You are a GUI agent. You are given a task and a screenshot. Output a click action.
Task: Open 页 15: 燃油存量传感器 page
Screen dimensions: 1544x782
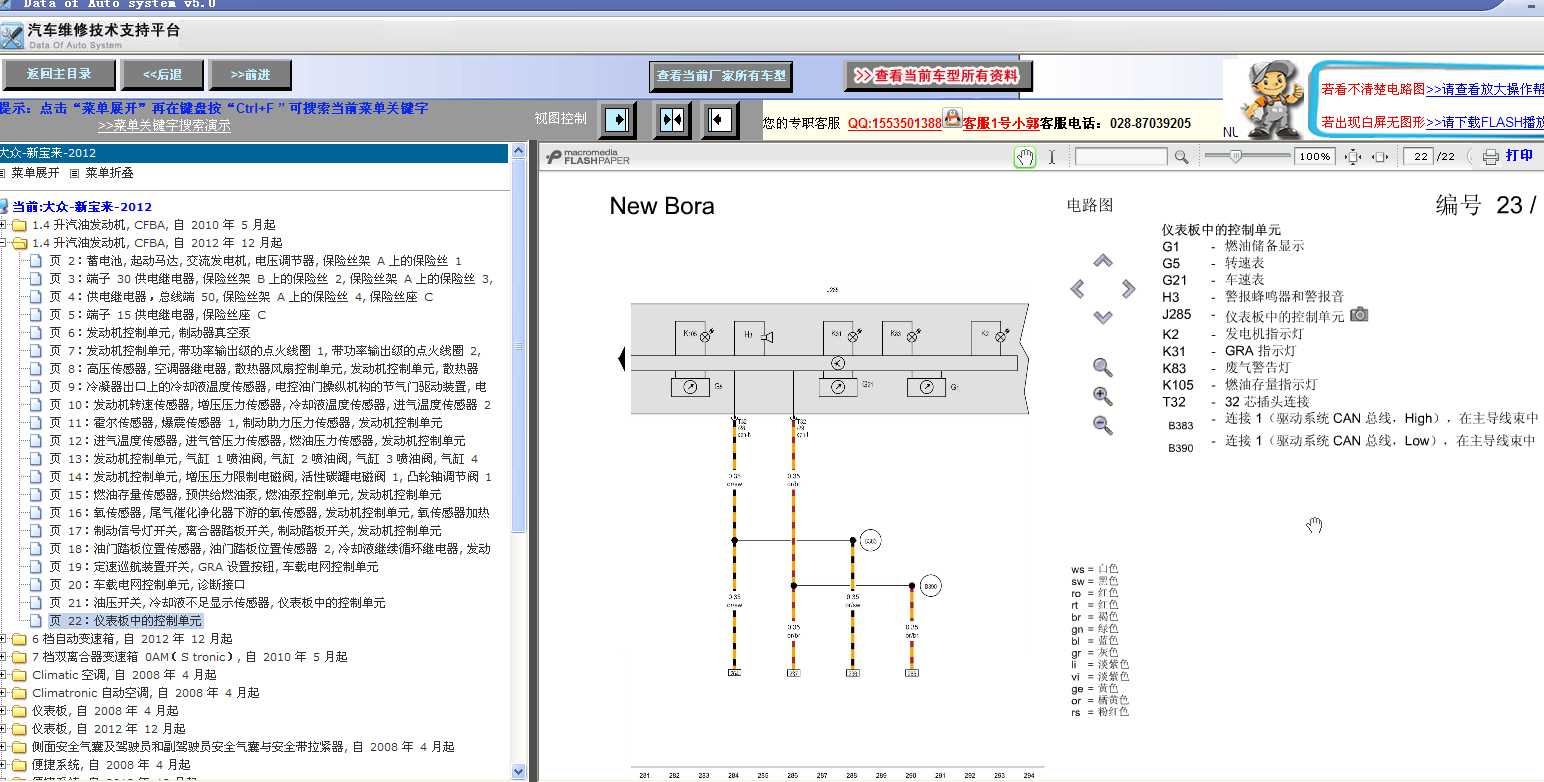click(245, 495)
